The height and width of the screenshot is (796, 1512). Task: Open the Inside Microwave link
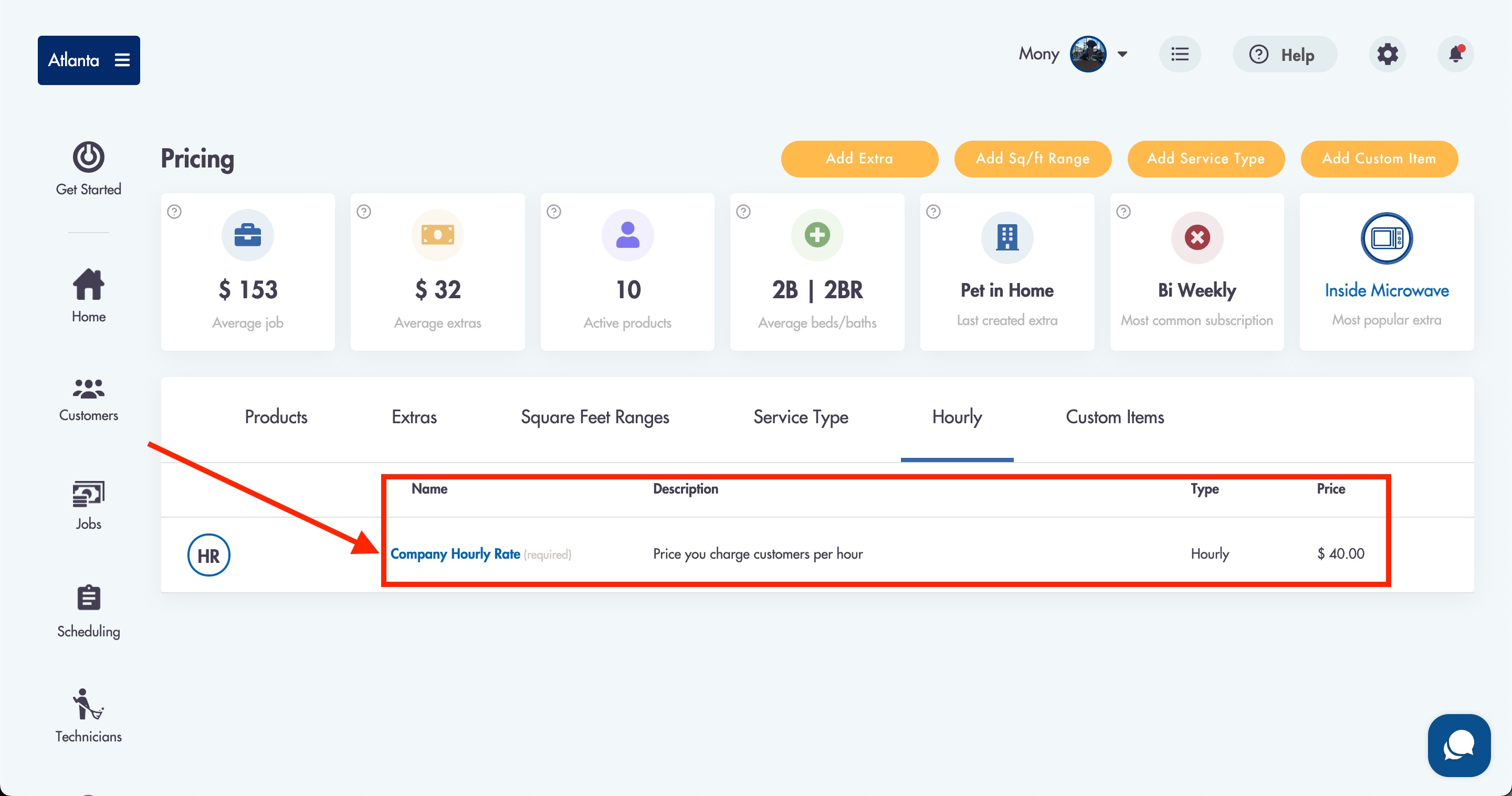click(x=1387, y=290)
